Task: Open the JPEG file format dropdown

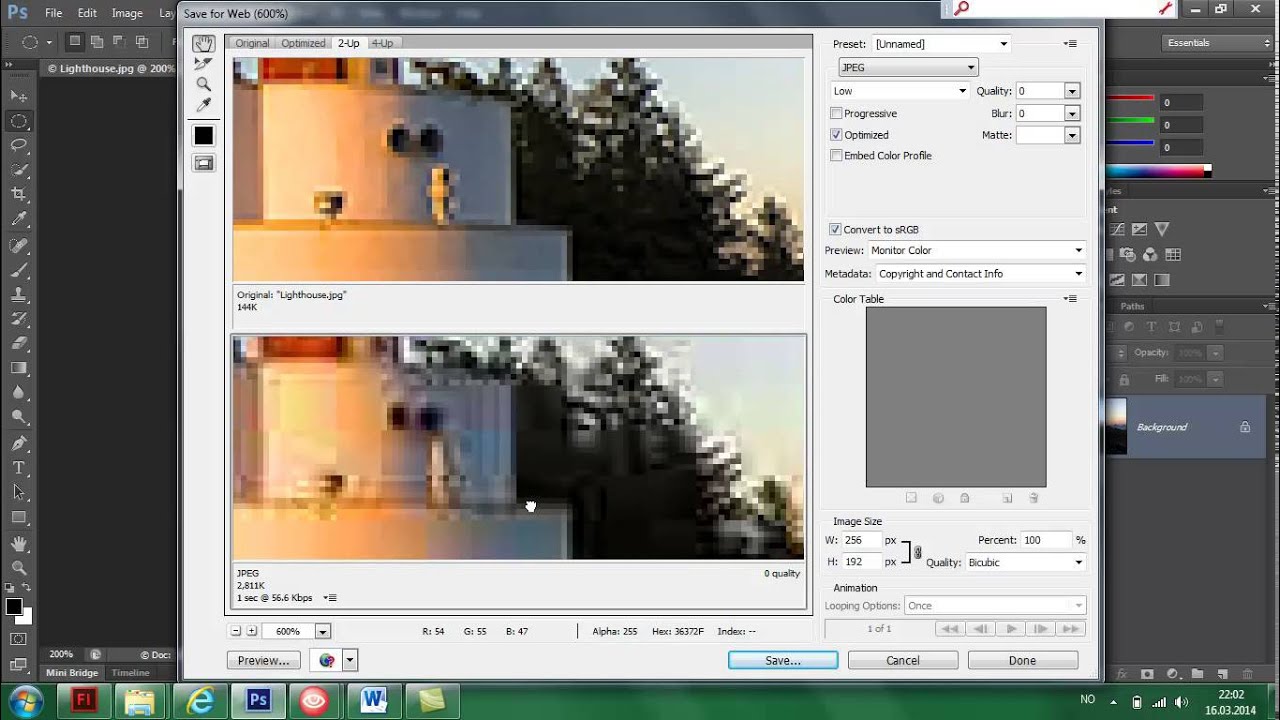Action: pos(908,68)
